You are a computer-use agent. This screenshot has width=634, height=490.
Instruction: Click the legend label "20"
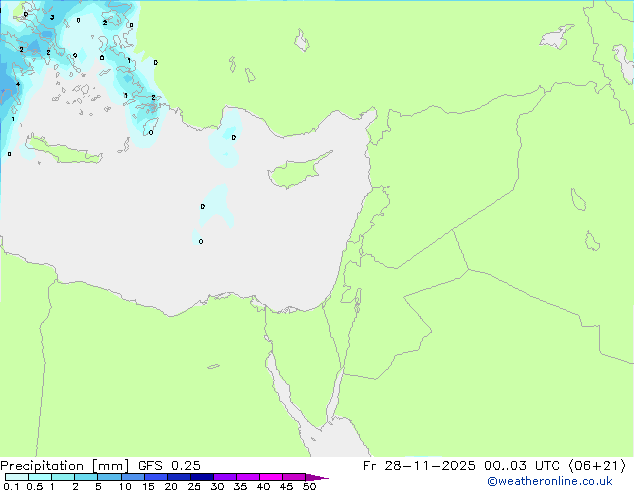coord(171,486)
